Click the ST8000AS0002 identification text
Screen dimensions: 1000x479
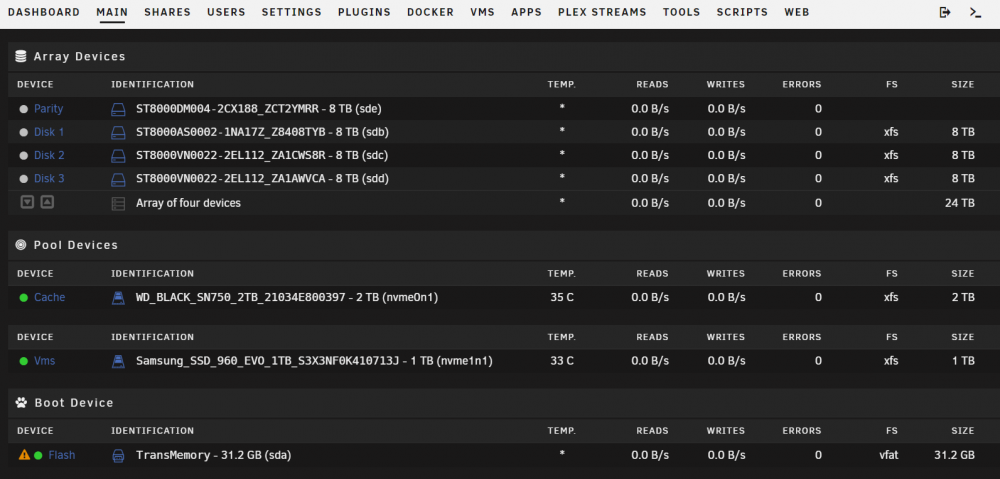[263, 132]
